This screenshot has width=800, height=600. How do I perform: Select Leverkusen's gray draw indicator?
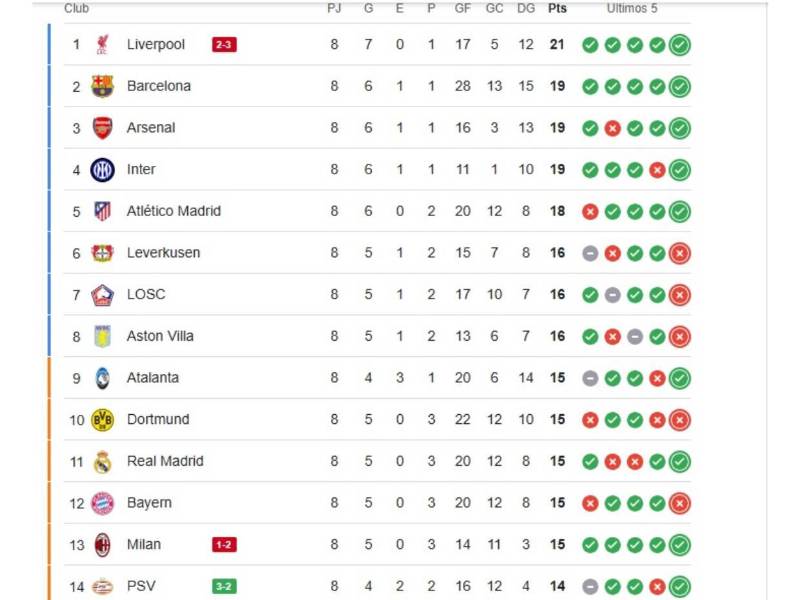(x=590, y=253)
